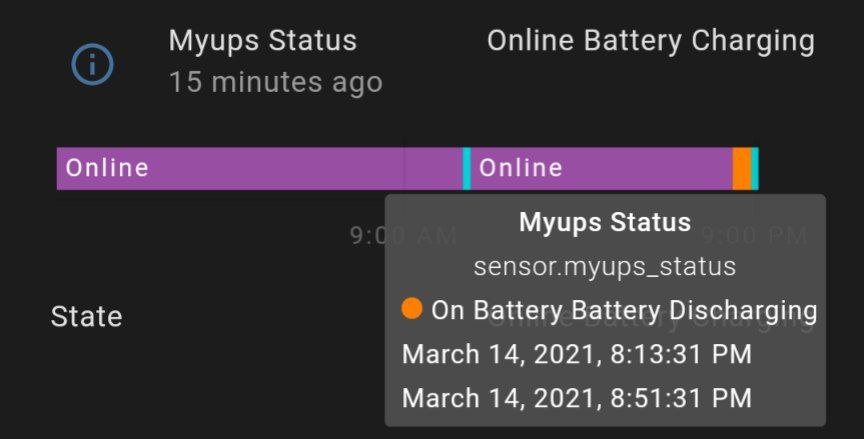Click 'On Battery Battery Discharging' tooltip text
Viewport: 864px width, 439px height.
click(624, 310)
